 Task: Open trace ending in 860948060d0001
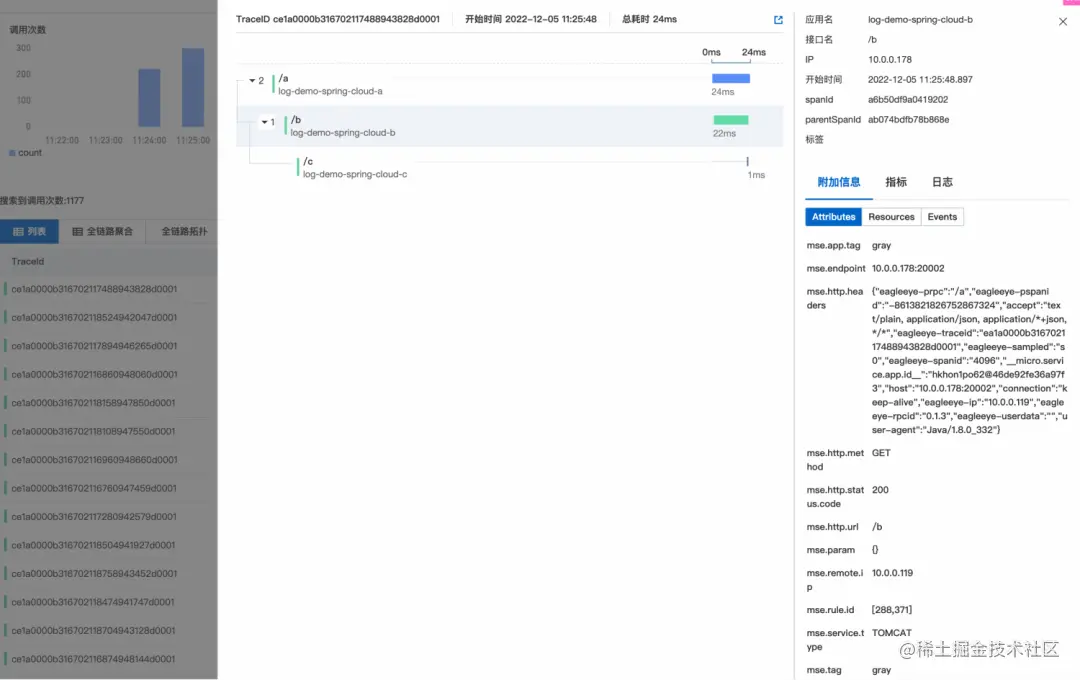pos(94,375)
